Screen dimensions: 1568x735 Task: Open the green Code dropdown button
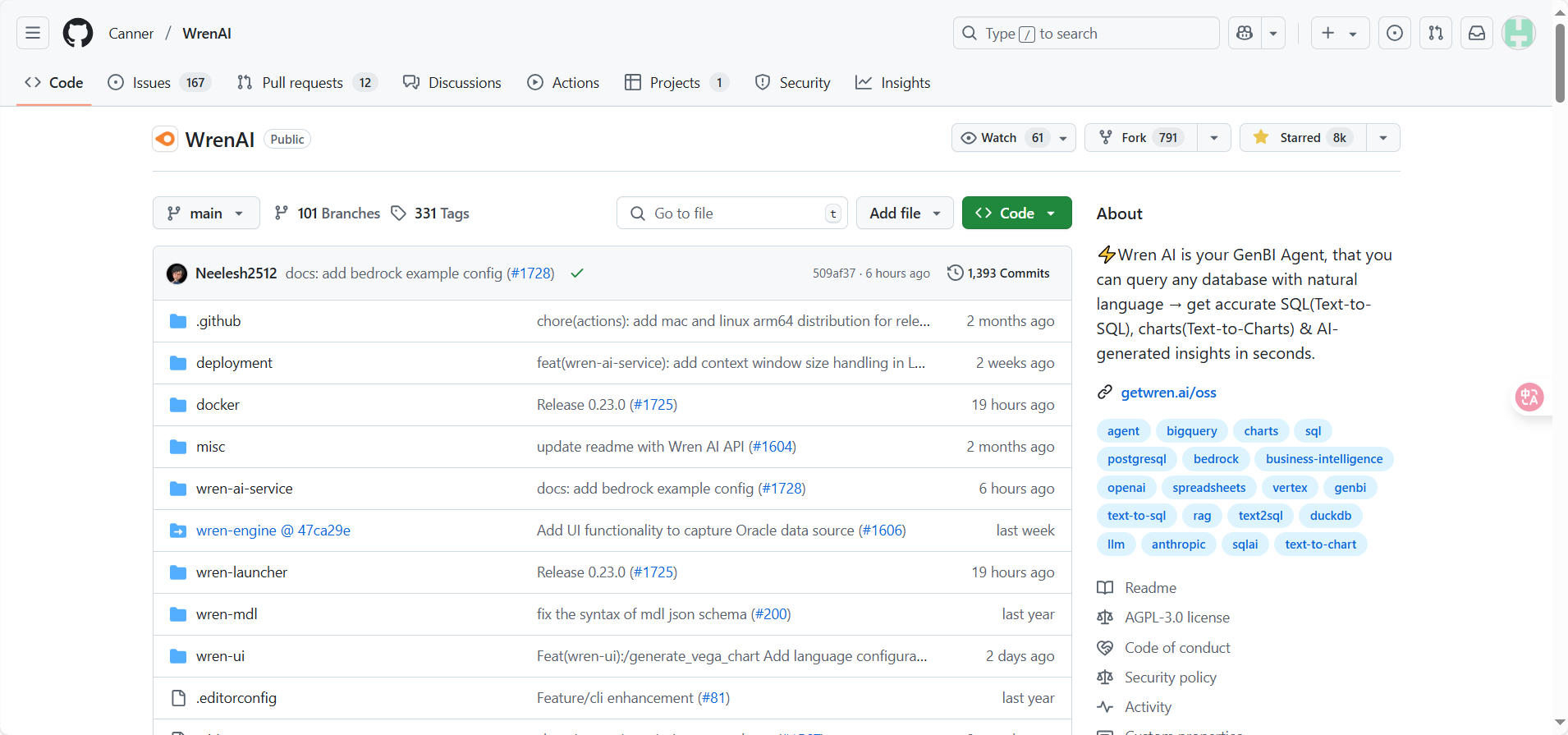1016,213
